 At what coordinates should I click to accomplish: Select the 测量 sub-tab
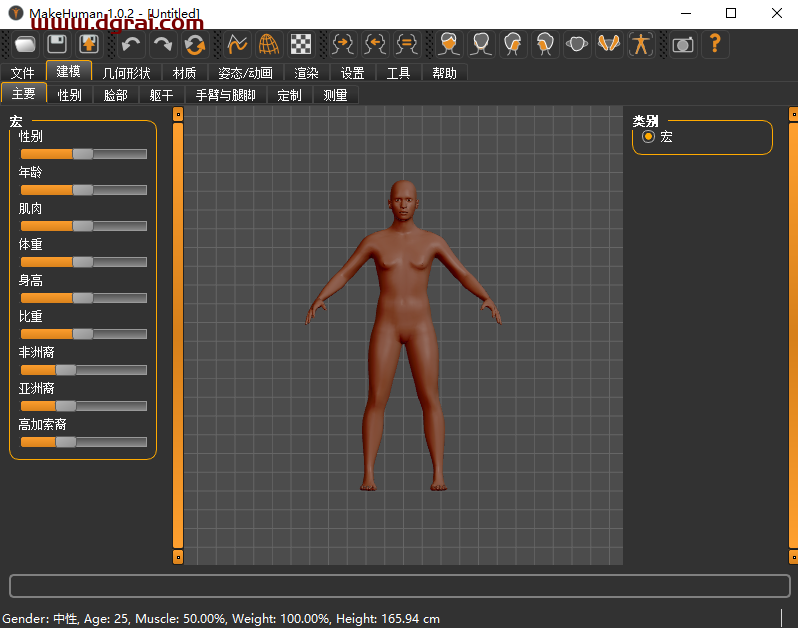click(335, 95)
